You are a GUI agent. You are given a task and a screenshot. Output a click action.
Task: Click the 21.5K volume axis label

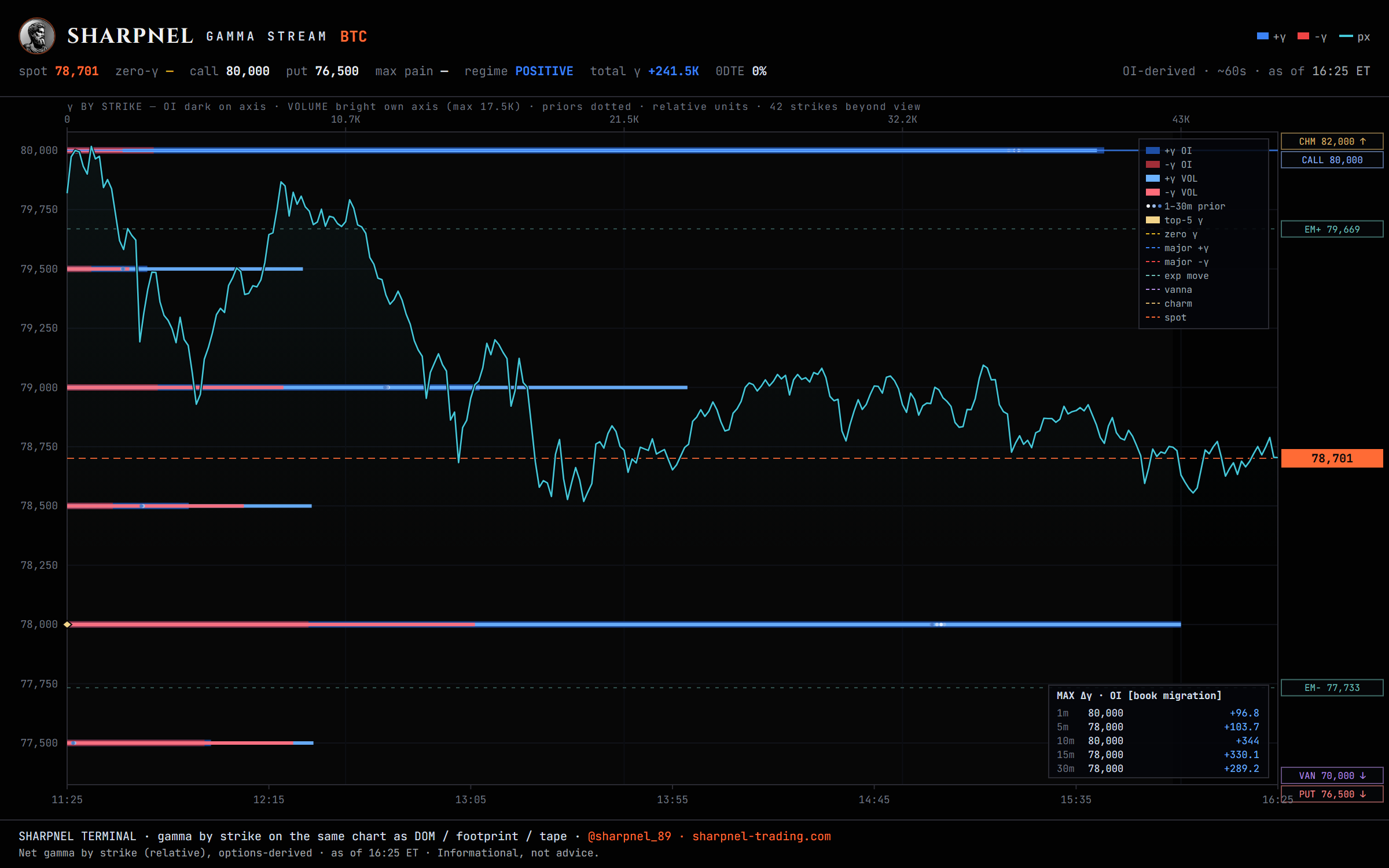[x=624, y=119]
